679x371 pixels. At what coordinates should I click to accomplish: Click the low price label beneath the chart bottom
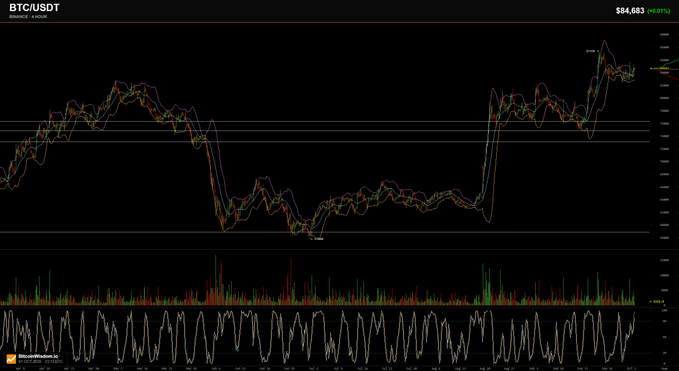click(319, 239)
